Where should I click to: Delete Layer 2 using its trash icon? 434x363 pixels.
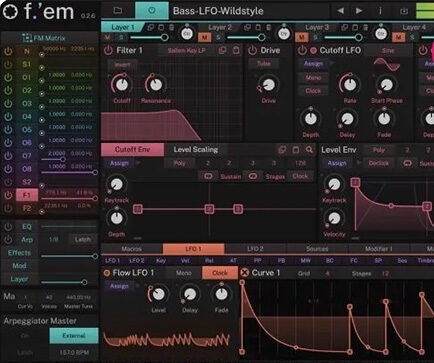point(268,27)
